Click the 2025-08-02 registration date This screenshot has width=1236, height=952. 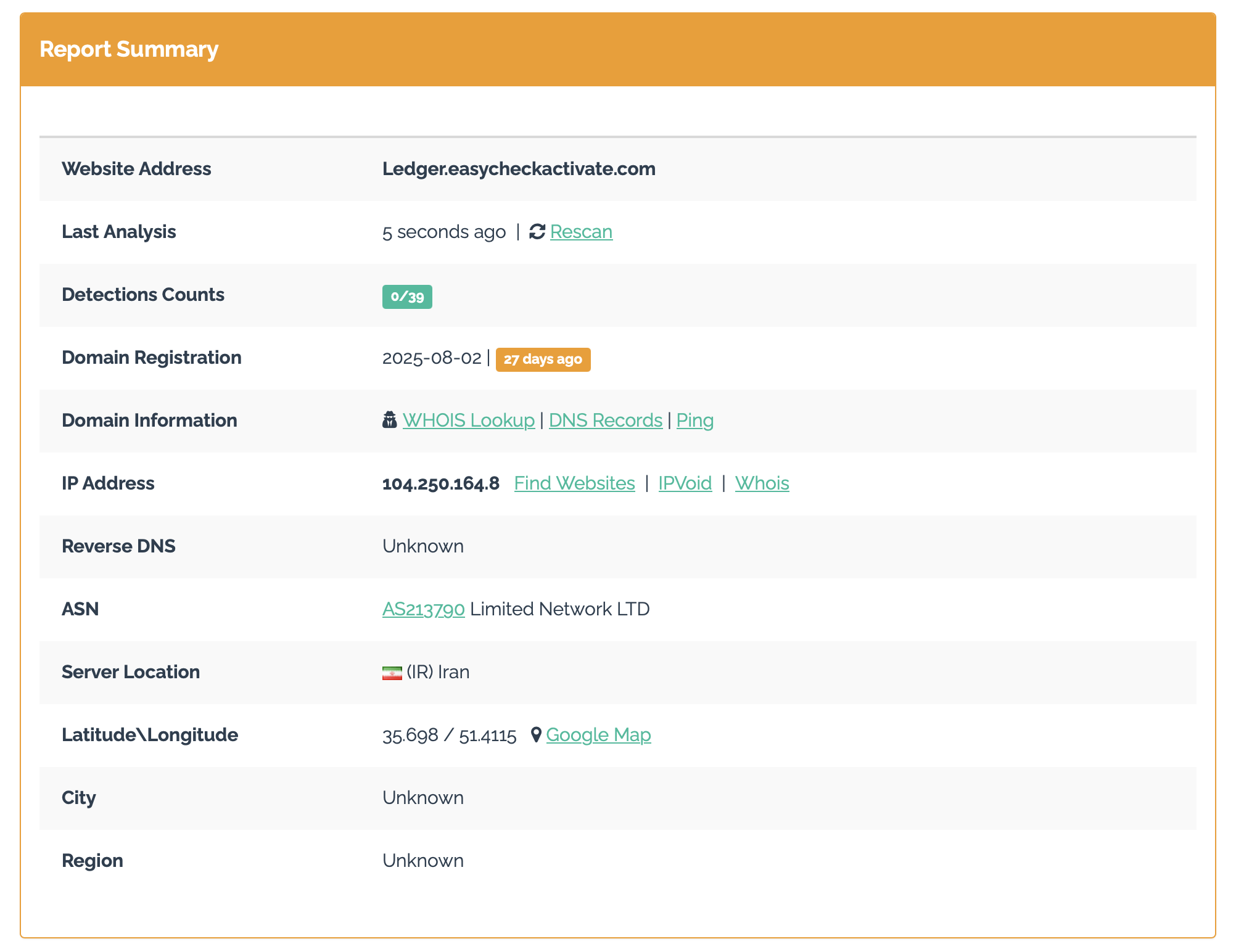point(432,358)
